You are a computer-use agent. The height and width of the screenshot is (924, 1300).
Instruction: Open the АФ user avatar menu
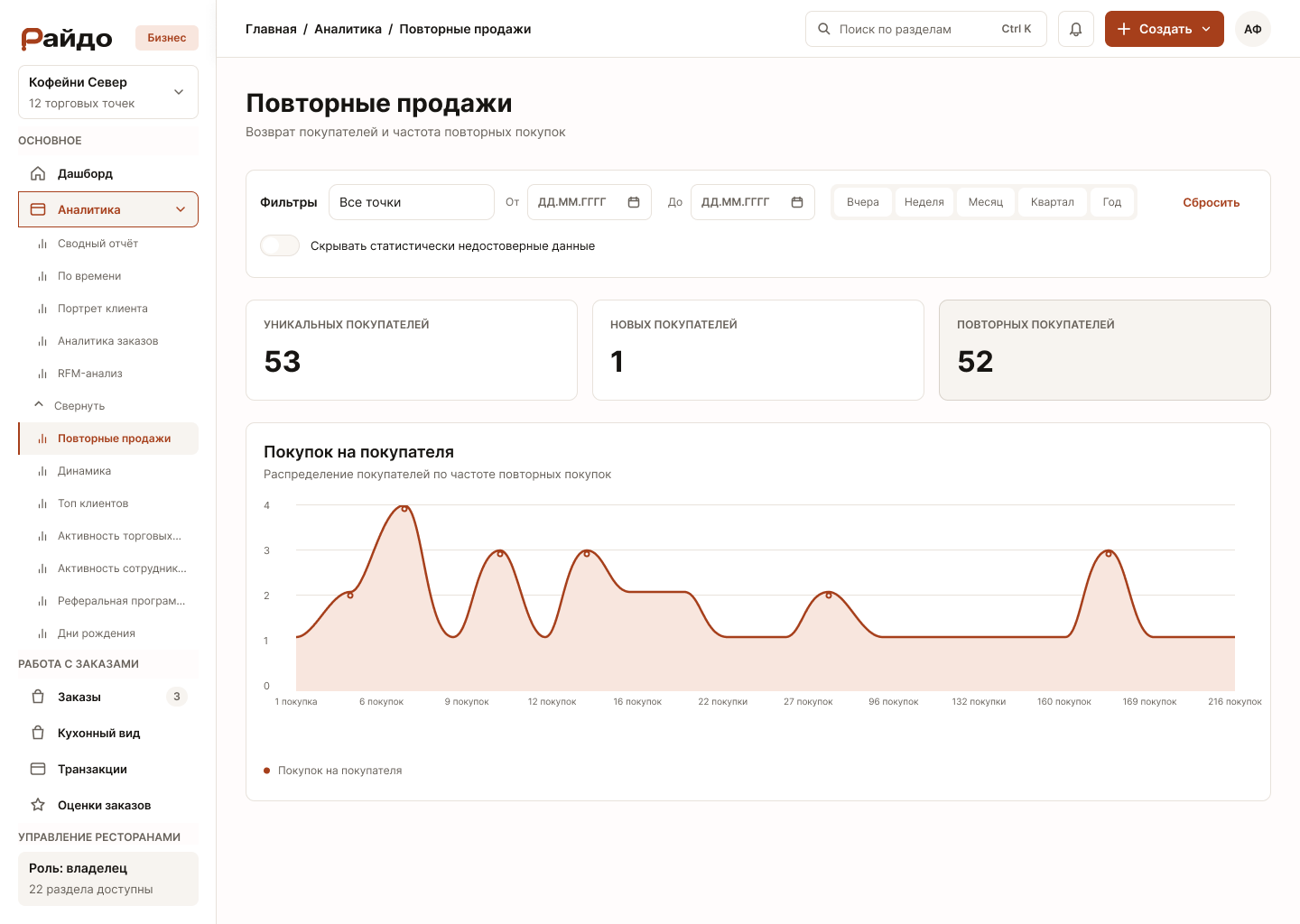coord(1253,29)
